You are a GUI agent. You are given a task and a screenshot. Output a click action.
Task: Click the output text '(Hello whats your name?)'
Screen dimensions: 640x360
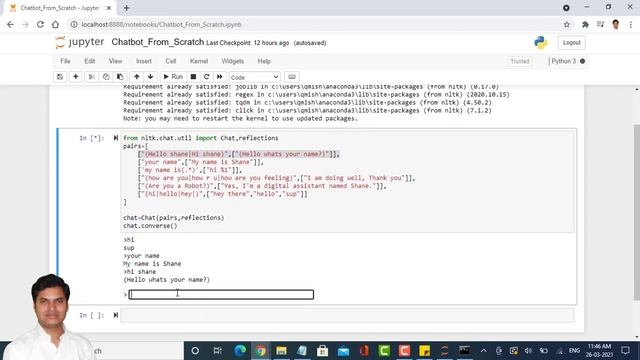point(167,280)
